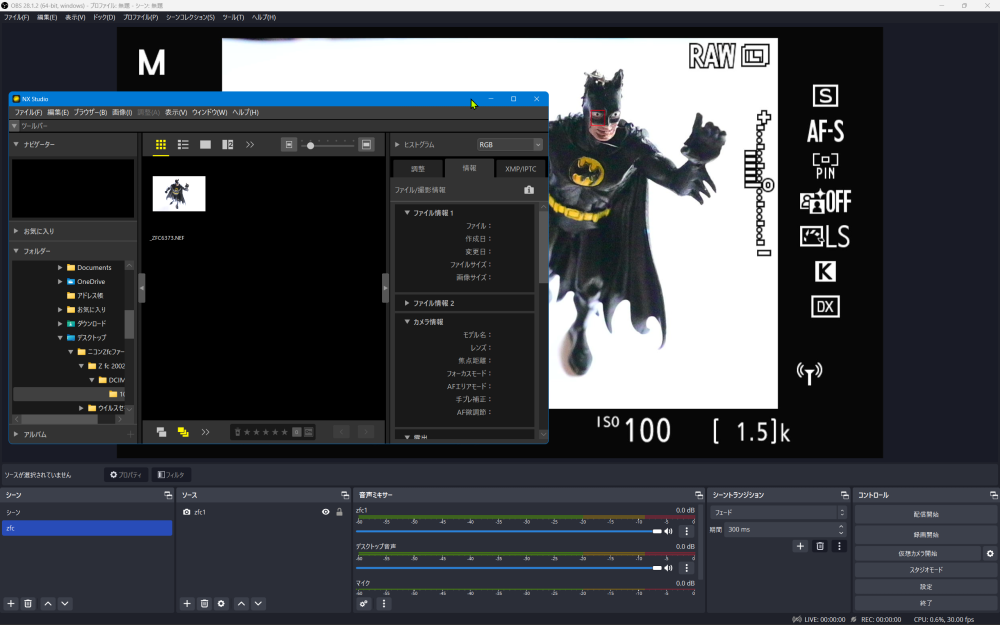The image size is (1000, 625).
Task: Move the scene up in the シーン dock
Action: [48, 603]
